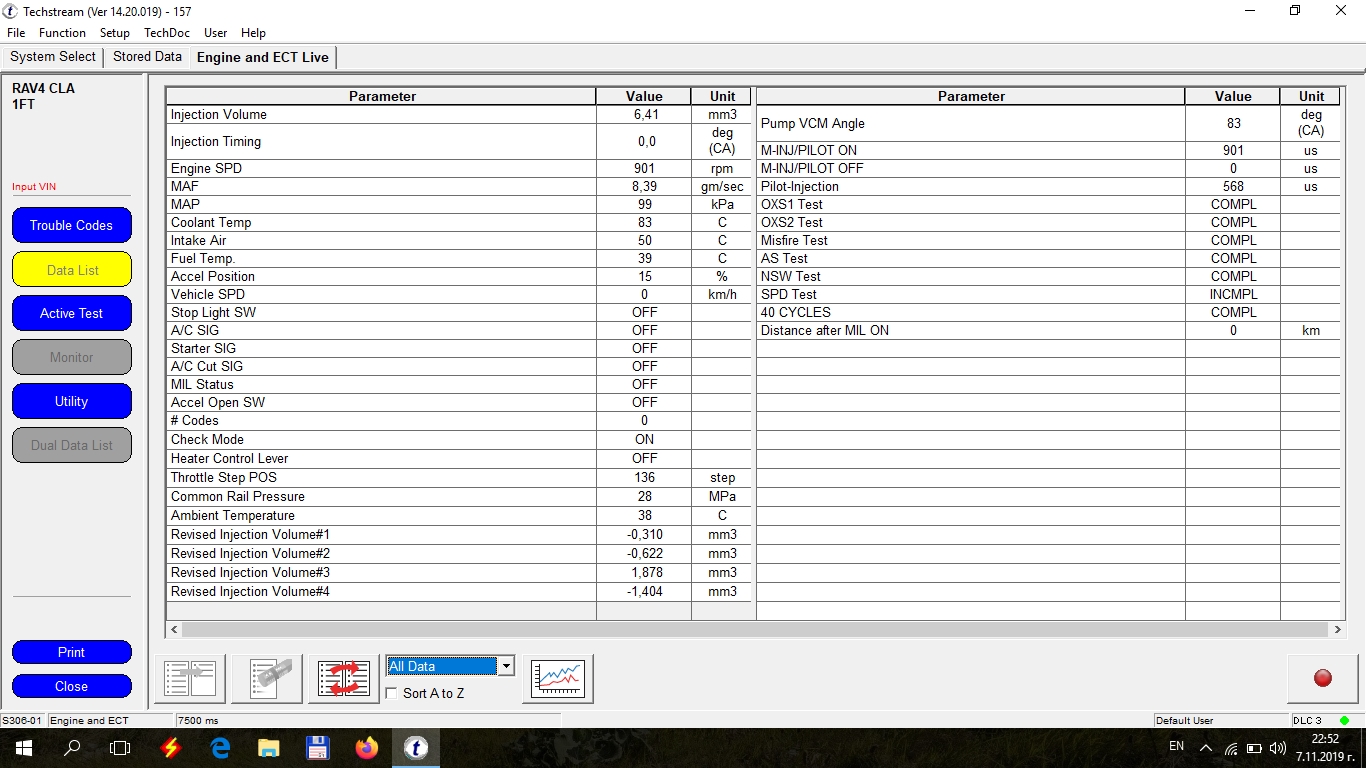The image size is (1366, 768).
Task: Toggle the Sort A to Z checkbox
Action: [392, 693]
